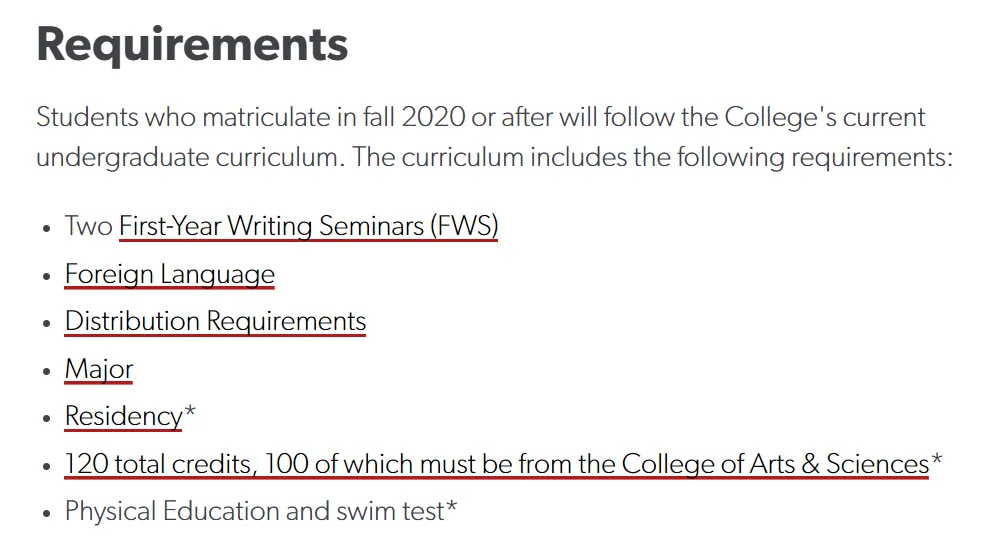Open the First-Year Writing Seminars (FWS) link
1002x547 pixels.
pos(308,226)
